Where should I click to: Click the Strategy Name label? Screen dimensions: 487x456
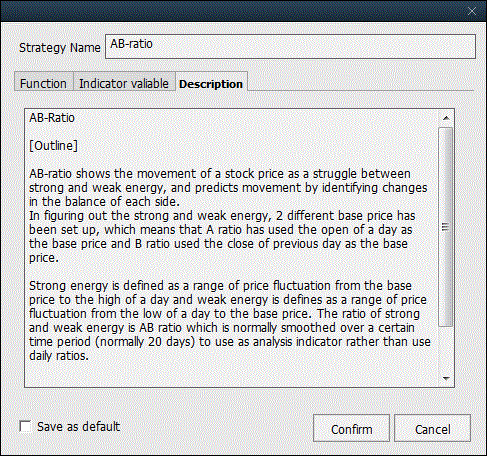[60, 48]
